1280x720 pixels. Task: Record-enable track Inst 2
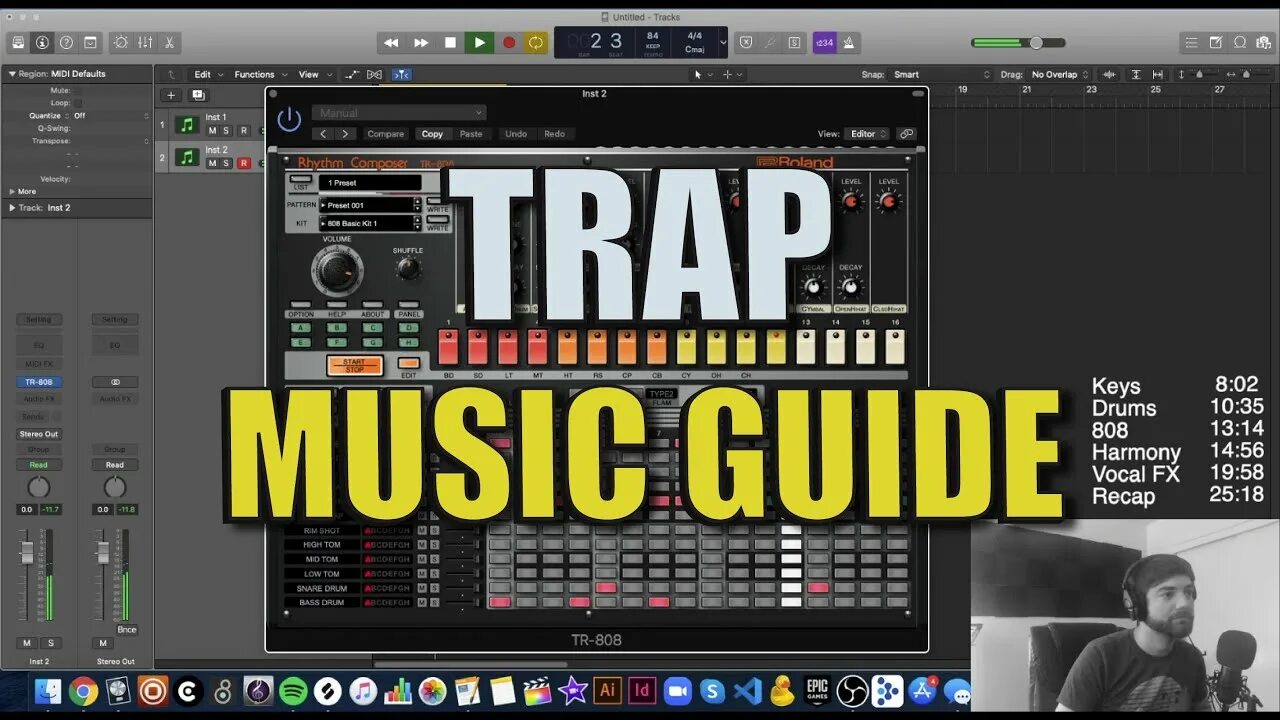click(x=243, y=163)
